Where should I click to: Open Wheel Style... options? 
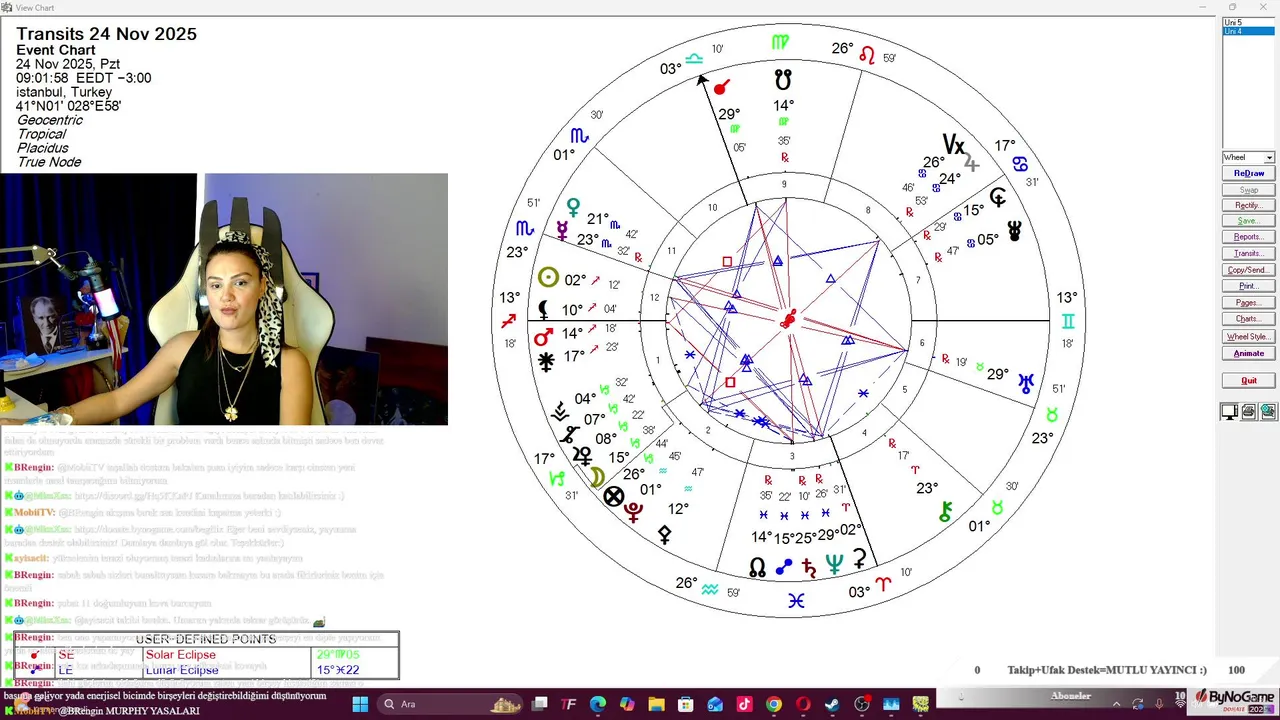point(1248,337)
